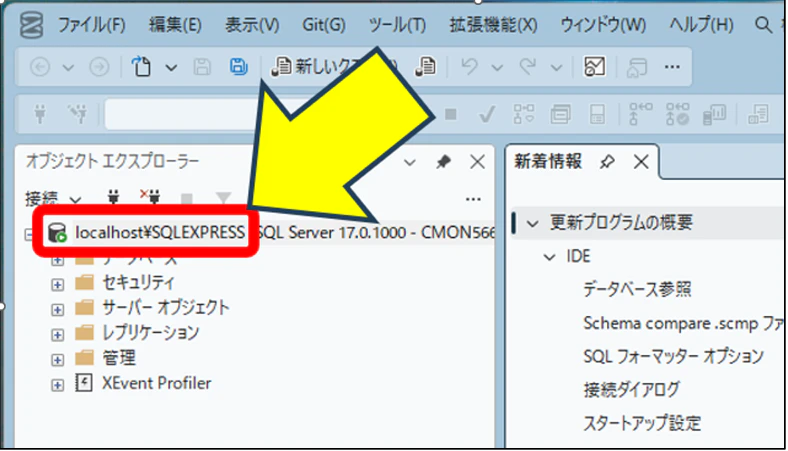The width and height of the screenshot is (788, 451).
Task: Click the query toolbar Connect plug icon
Action: point(40,114)
